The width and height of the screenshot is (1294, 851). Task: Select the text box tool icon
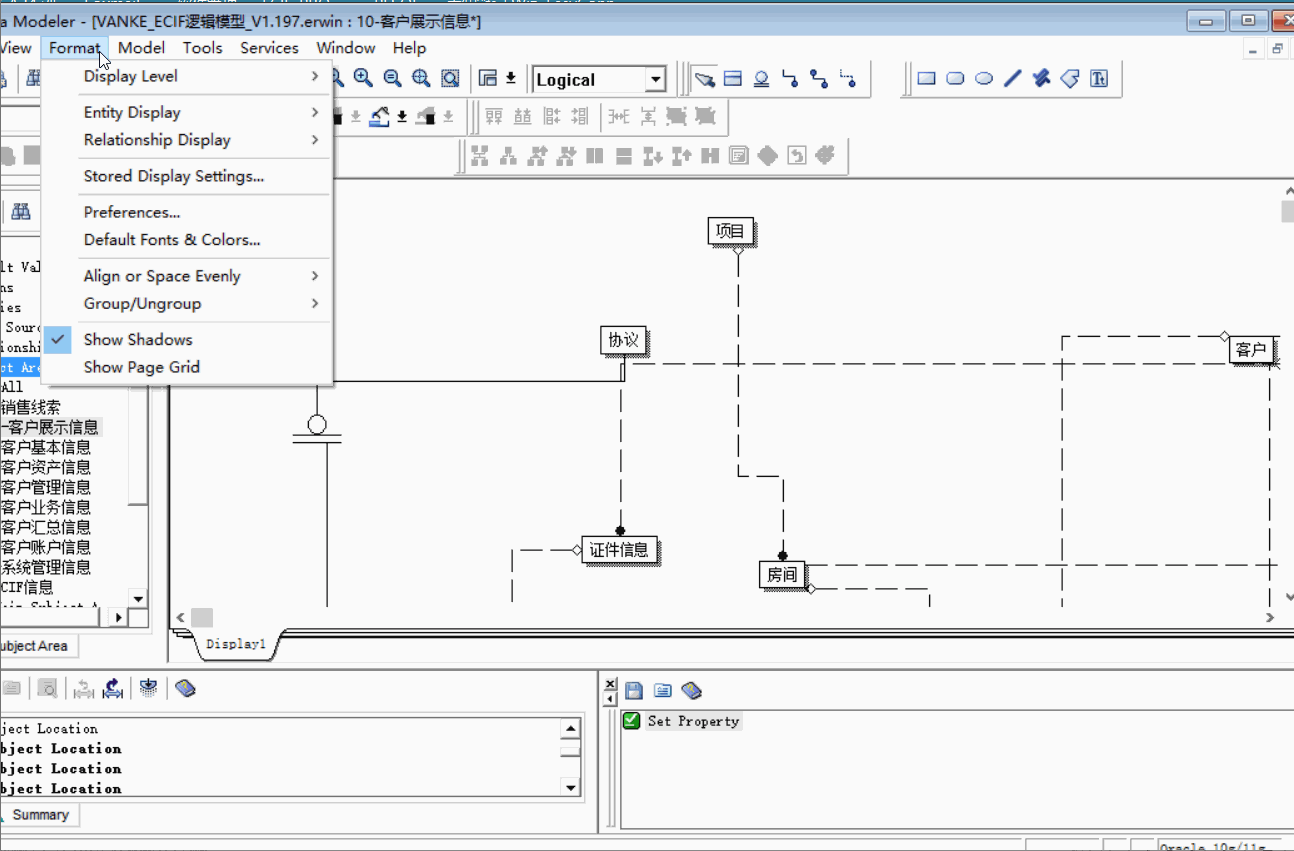(x=1099, y=79)
